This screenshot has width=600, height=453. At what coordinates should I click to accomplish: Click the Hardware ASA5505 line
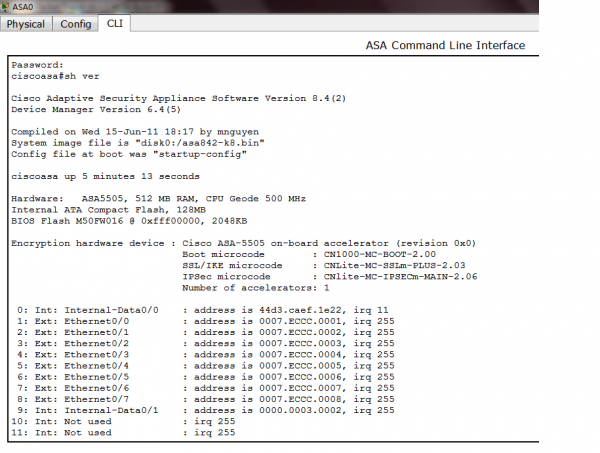coord(158,199)
